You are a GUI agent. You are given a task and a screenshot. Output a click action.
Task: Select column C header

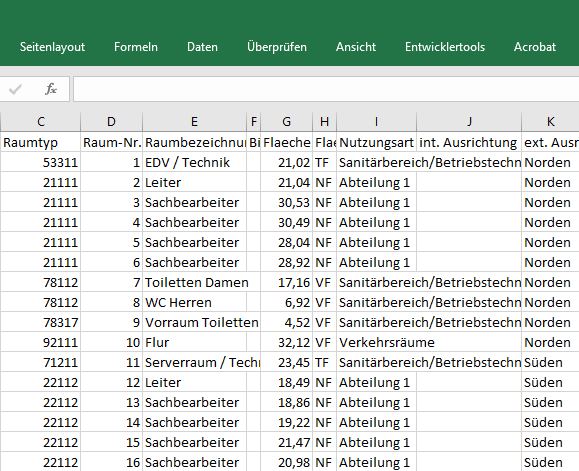coord(41,121)
